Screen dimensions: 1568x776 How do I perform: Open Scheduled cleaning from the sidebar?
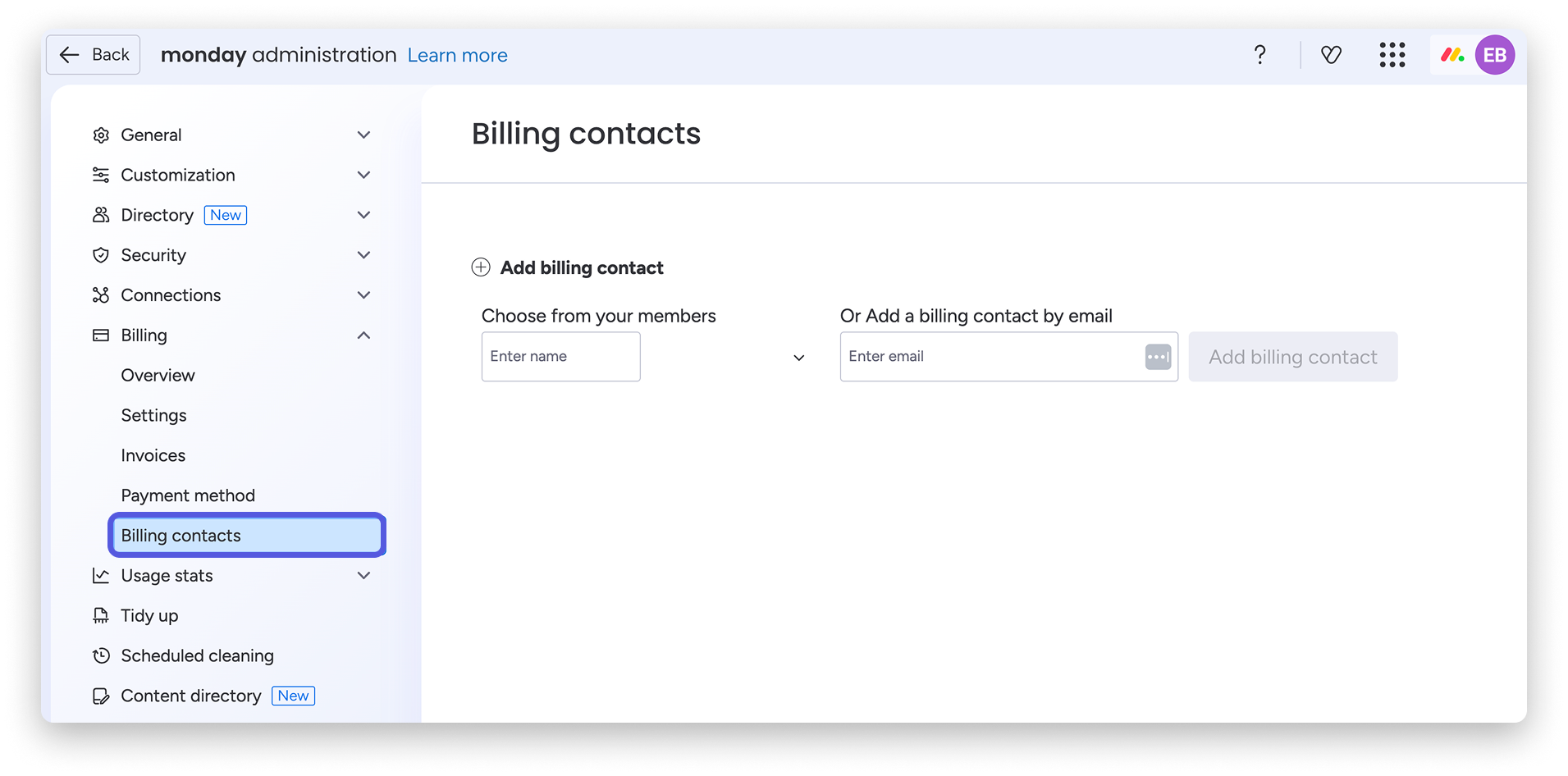point(197,656)
